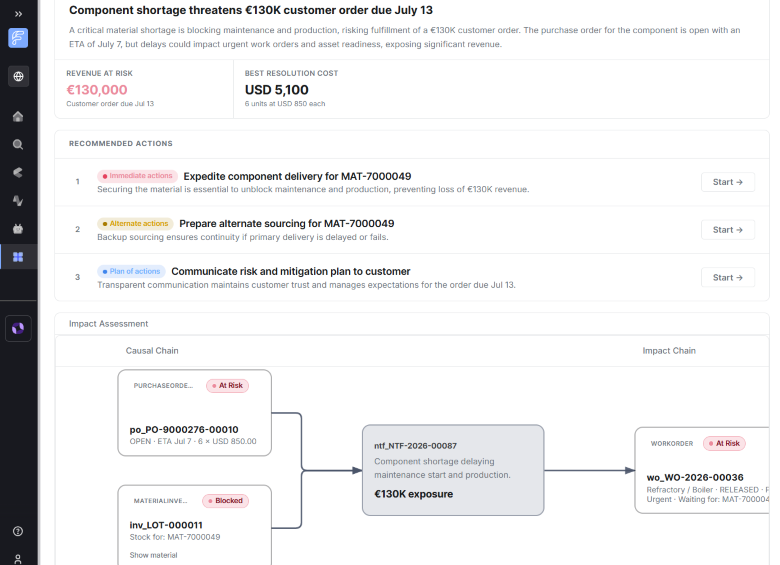Click At Risk badge on work order card
Screen dimensions: 780x565
click(x=724, y=443)
